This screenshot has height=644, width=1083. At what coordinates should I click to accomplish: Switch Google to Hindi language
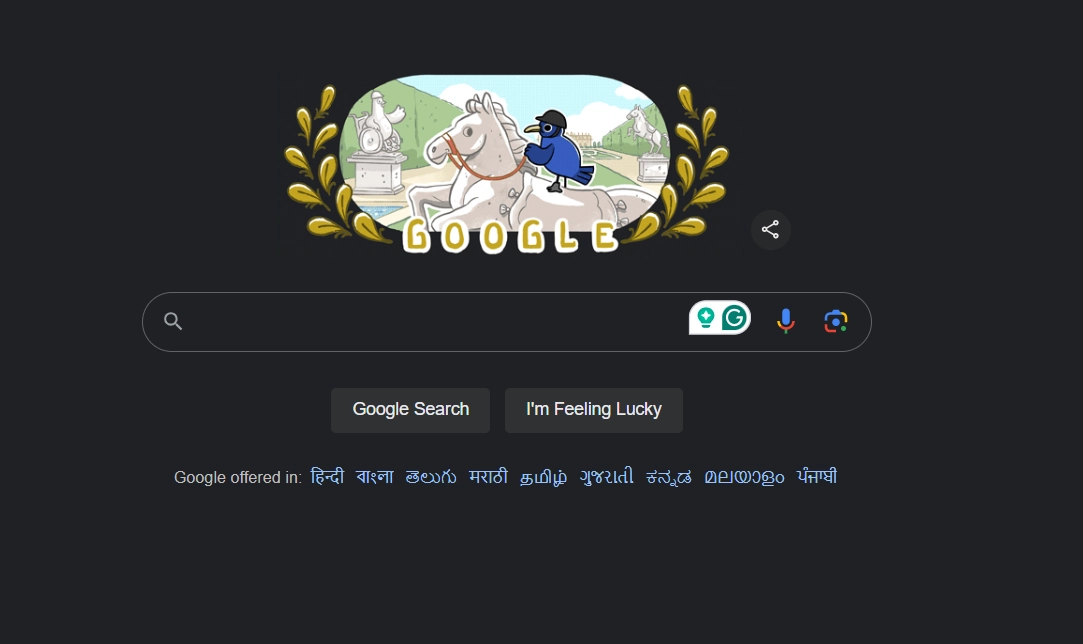coord(327,477)
